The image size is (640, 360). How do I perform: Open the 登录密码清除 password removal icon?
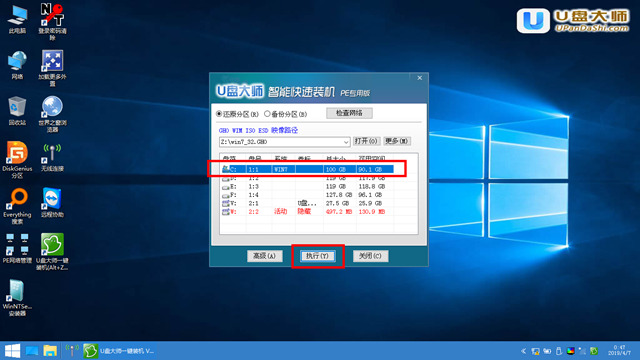tap(52, 22)
